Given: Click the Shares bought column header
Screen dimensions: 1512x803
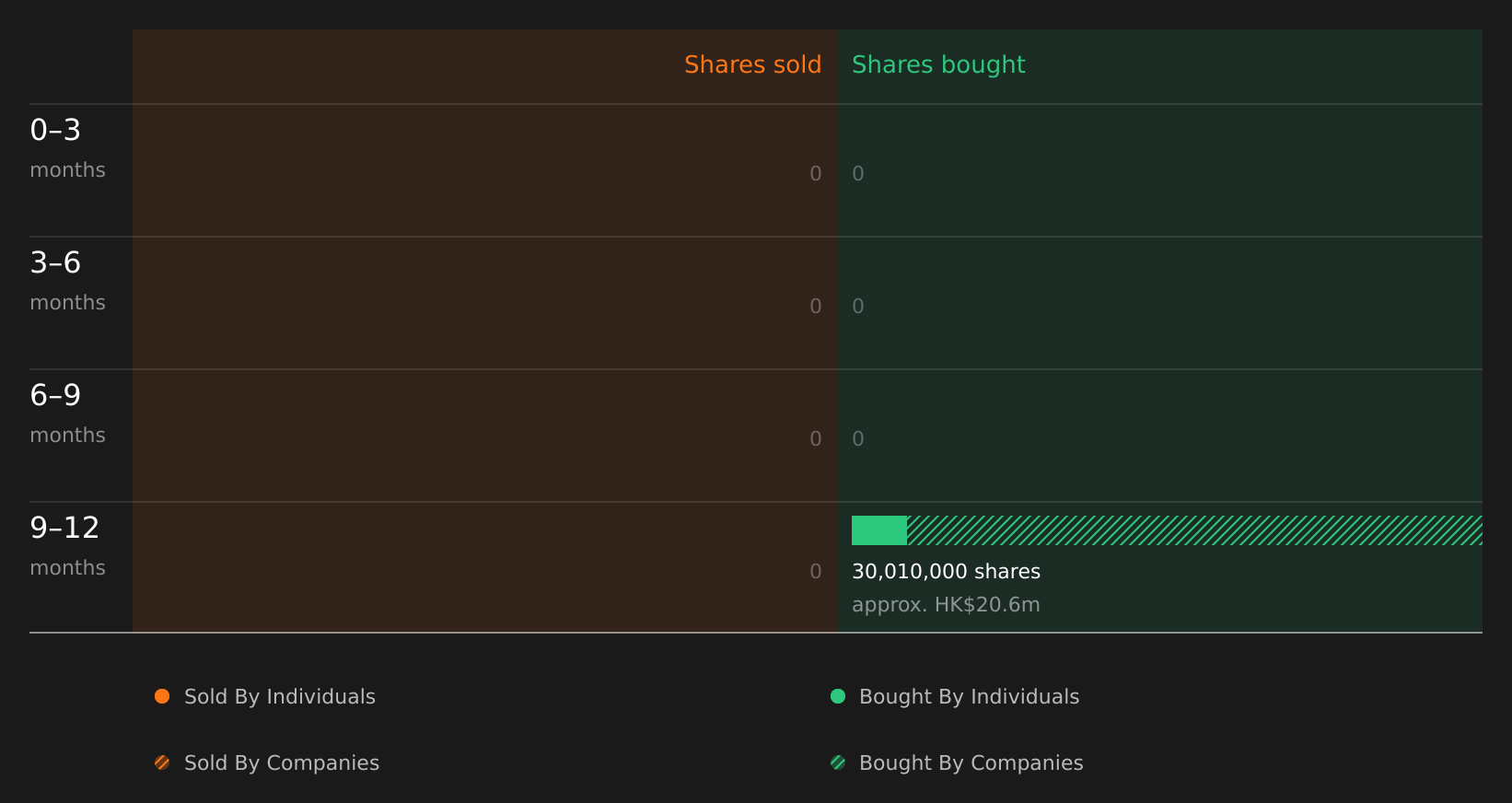Looking at the screenshot, I should [x=938, y=64].
